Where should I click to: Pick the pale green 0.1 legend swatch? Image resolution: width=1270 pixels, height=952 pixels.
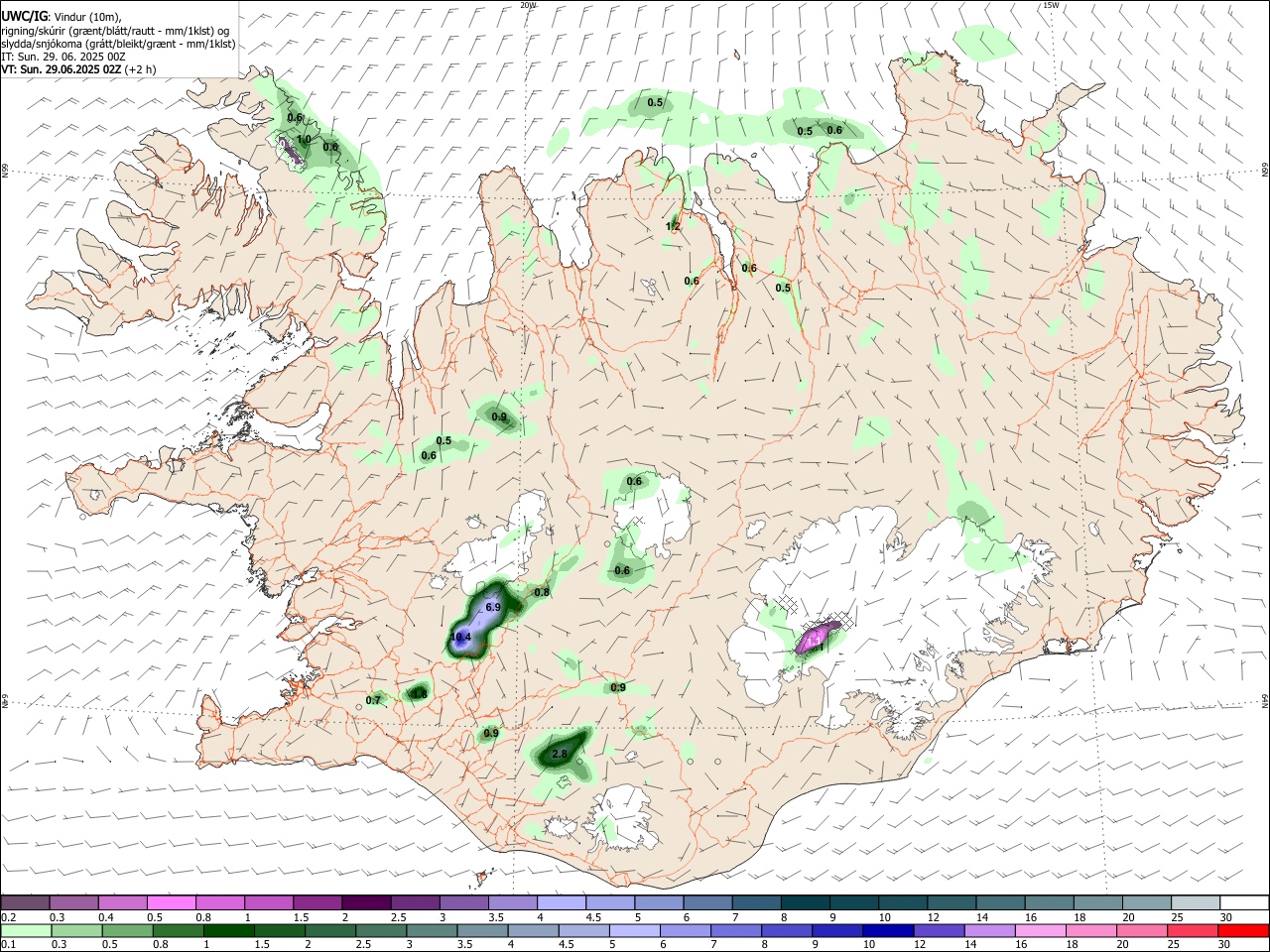[x=25, y=931]
